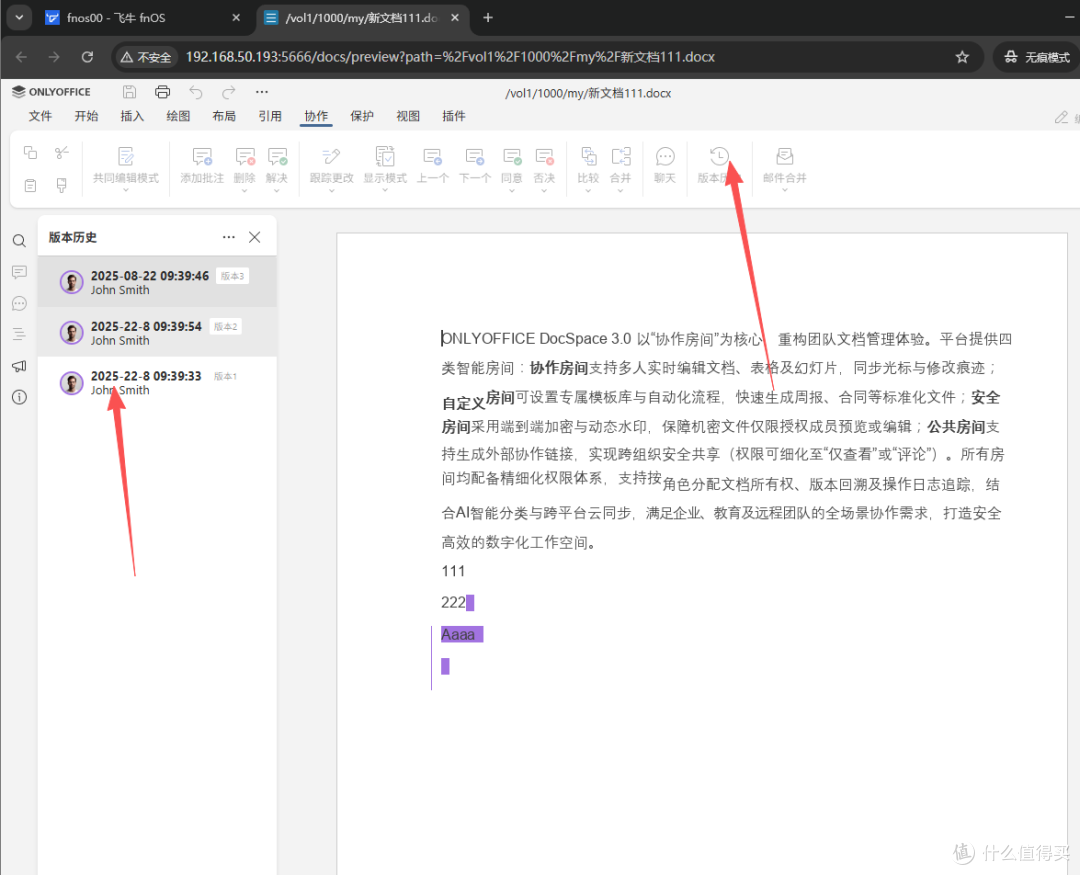Expand the Mail Merge dropdown arrow
1080x875 pixels.
(x=785, y=190)
